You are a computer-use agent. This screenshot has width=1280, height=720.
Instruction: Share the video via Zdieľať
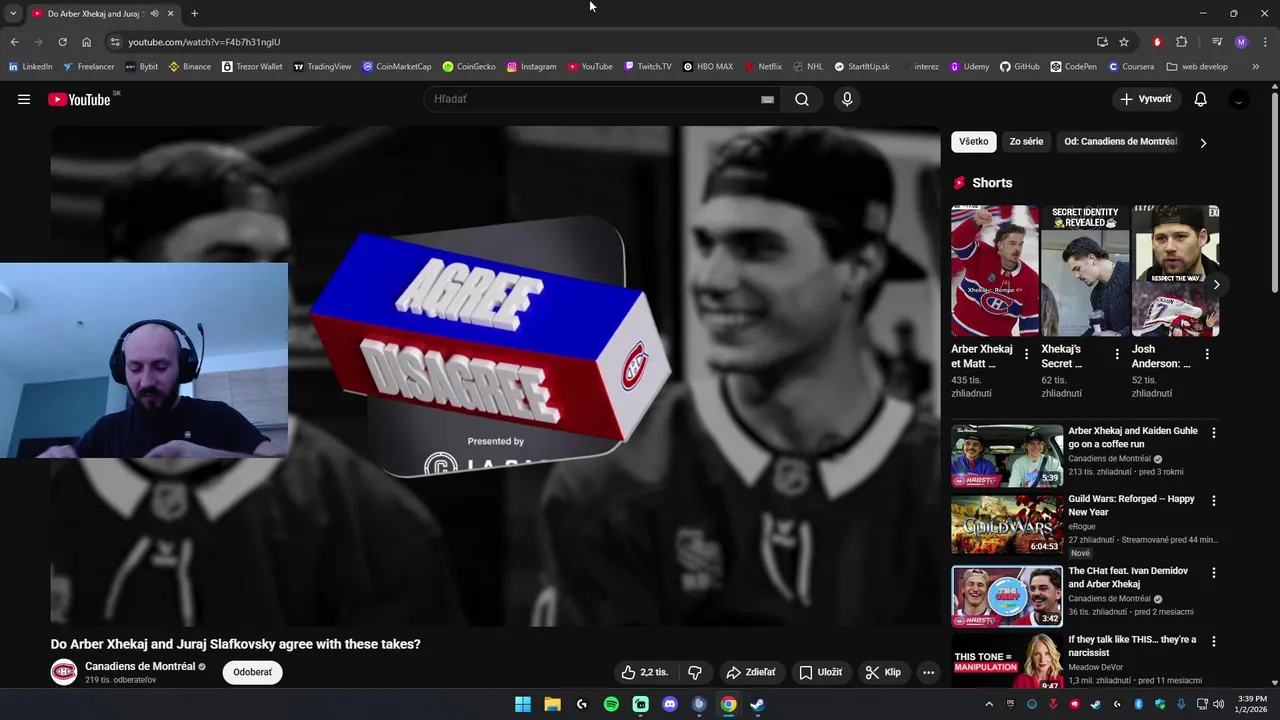point(751,672)
